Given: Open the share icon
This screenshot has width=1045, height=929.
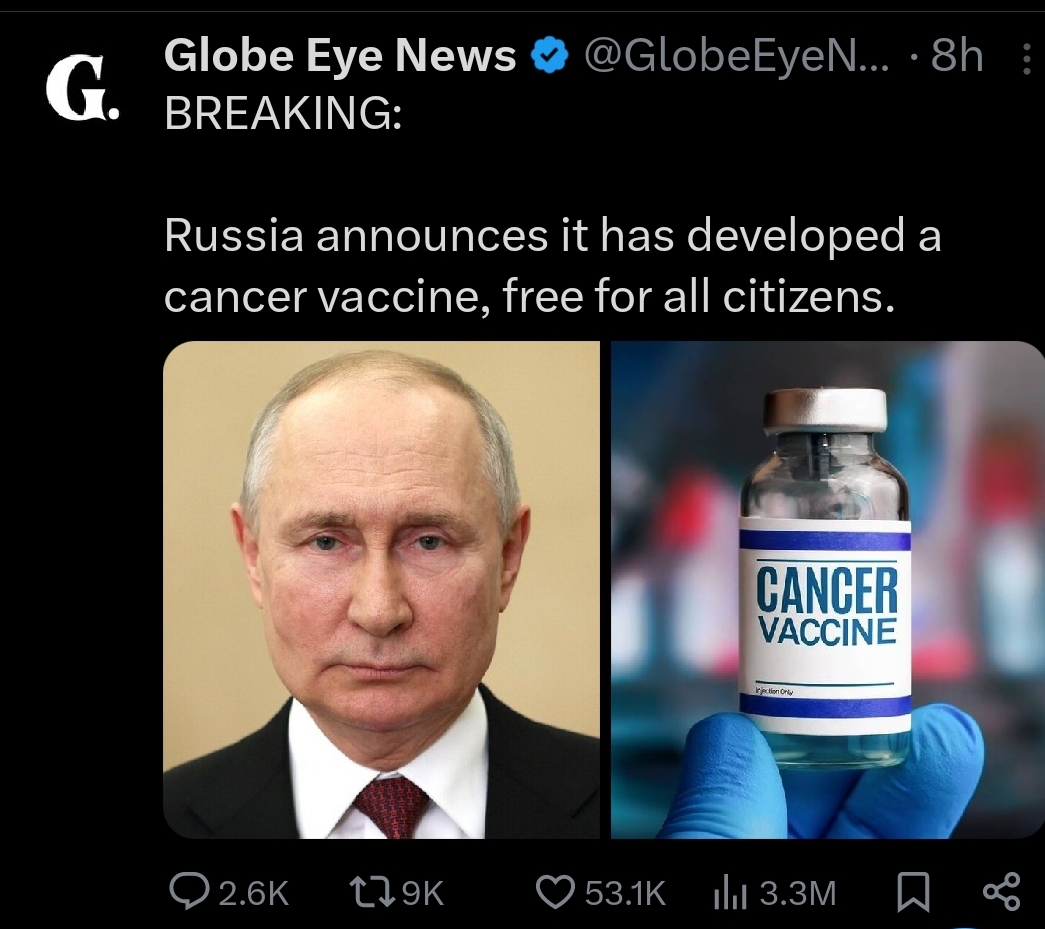Looking at the screenshot, I should point(1002,892).
